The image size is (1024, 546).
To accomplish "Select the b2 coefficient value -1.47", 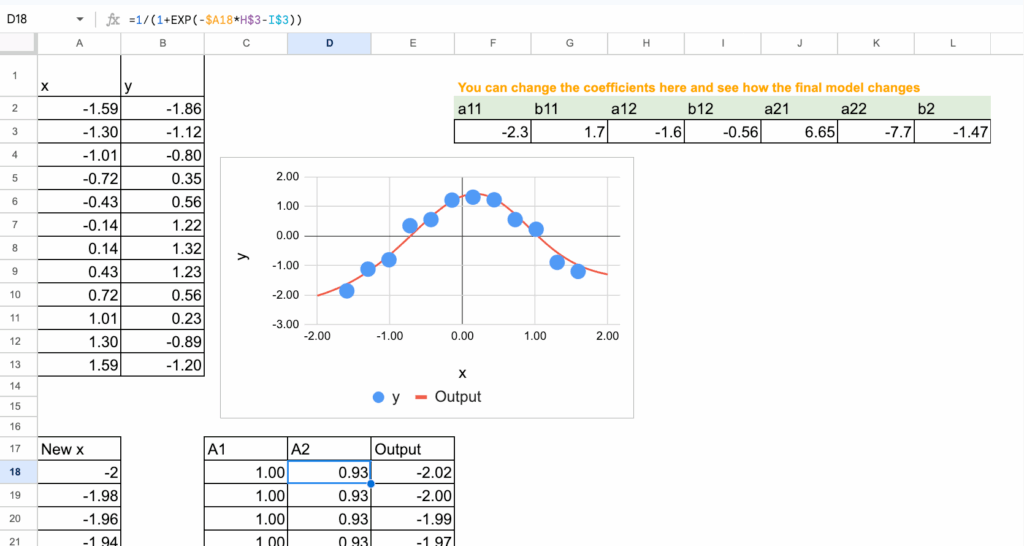I will click(951, 132).
